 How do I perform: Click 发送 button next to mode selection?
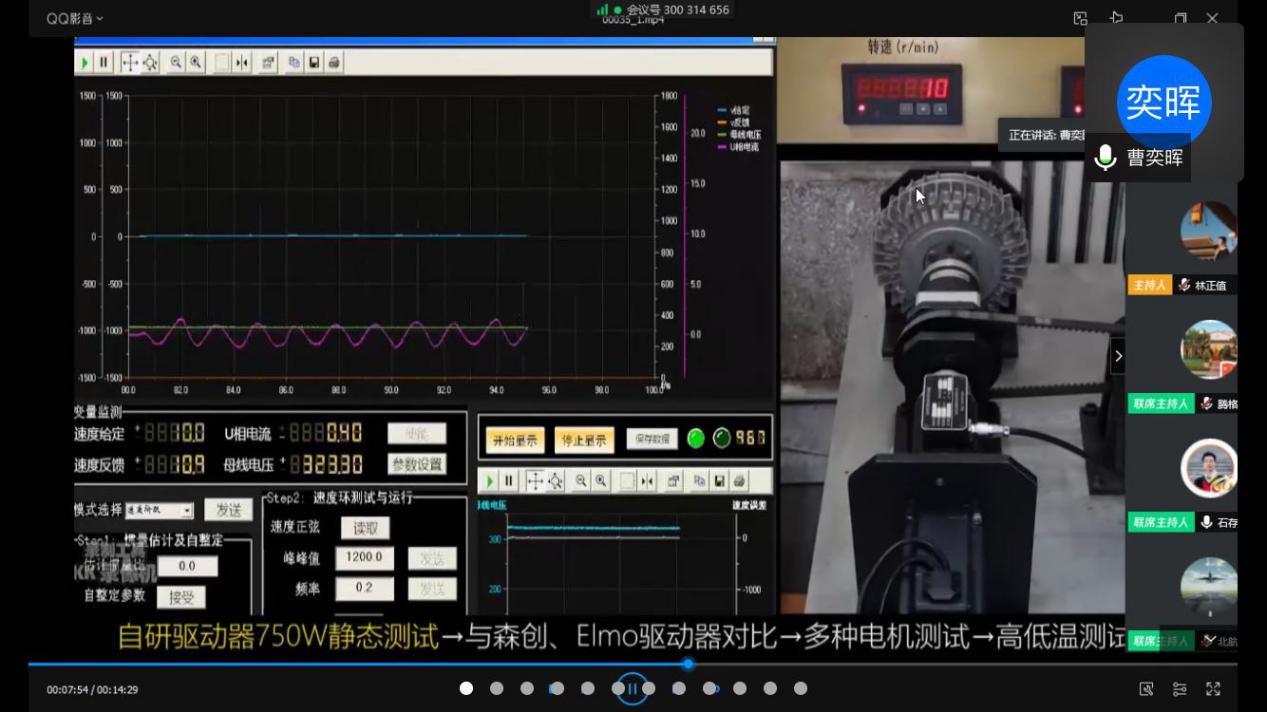click(228, 510)
